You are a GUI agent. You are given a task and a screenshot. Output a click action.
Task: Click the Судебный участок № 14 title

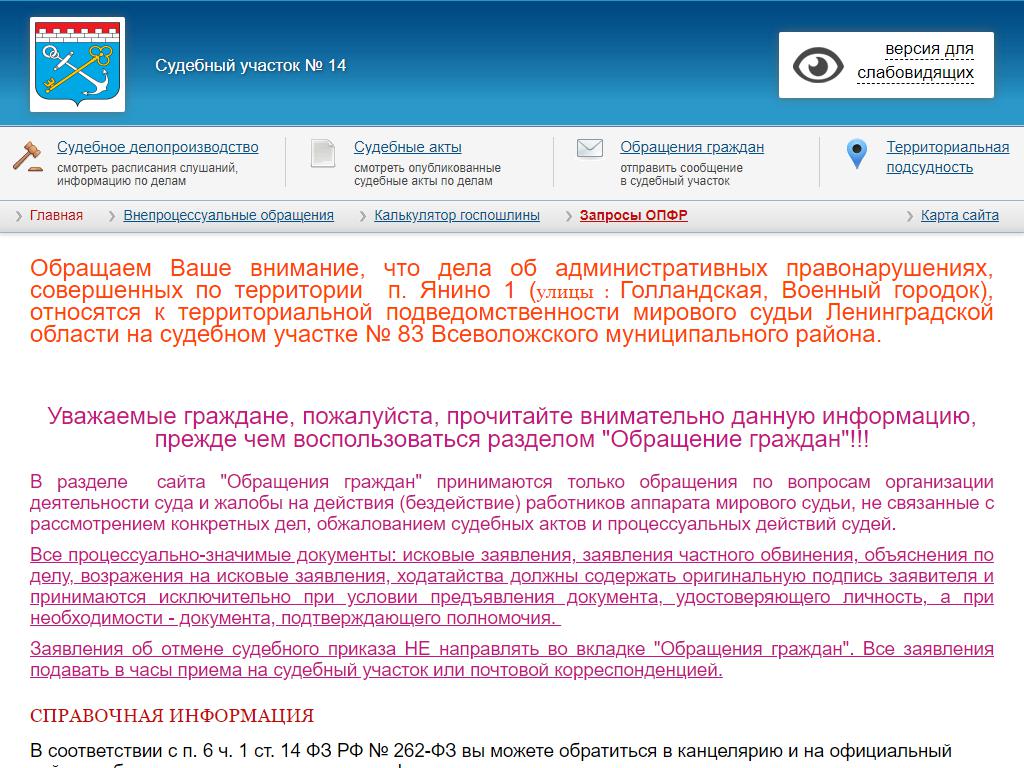point(251,65)
